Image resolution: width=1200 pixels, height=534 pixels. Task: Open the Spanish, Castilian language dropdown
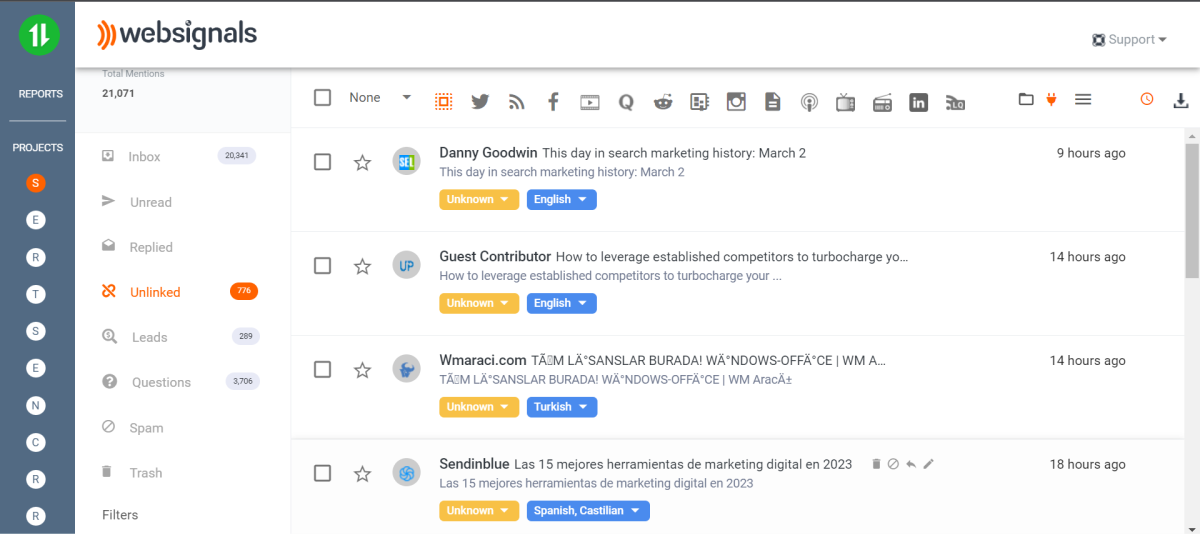pos(588,510)
